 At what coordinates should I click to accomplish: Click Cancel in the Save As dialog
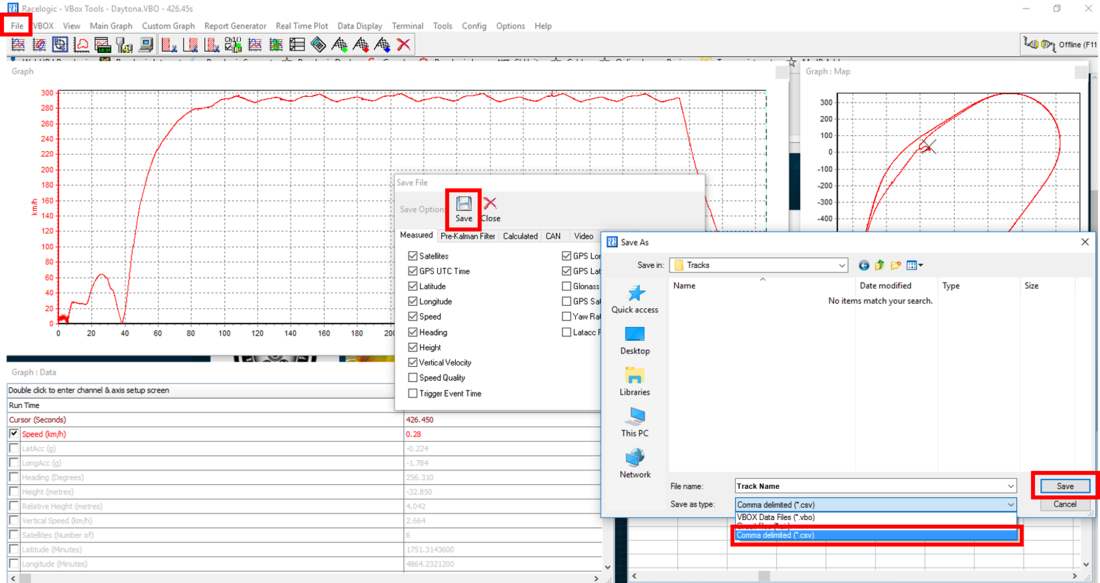click(1065, 504)
